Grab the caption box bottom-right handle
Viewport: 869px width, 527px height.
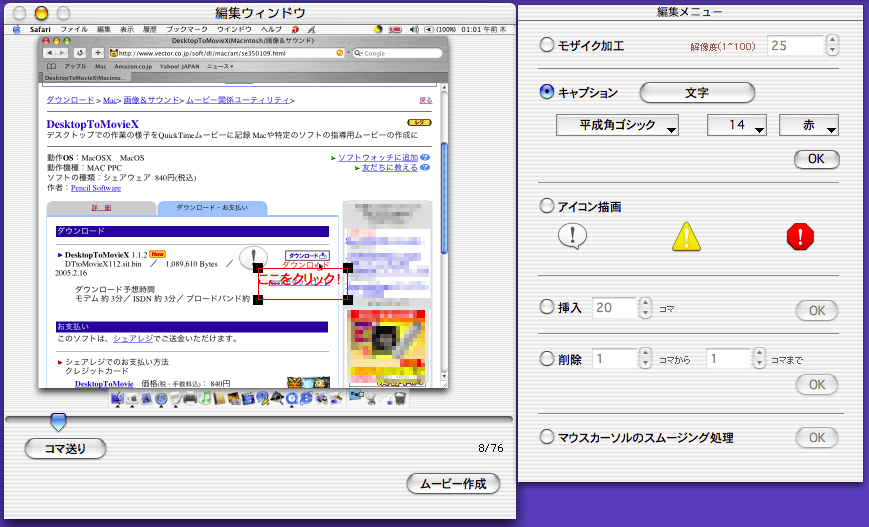[x=347, y=300]
